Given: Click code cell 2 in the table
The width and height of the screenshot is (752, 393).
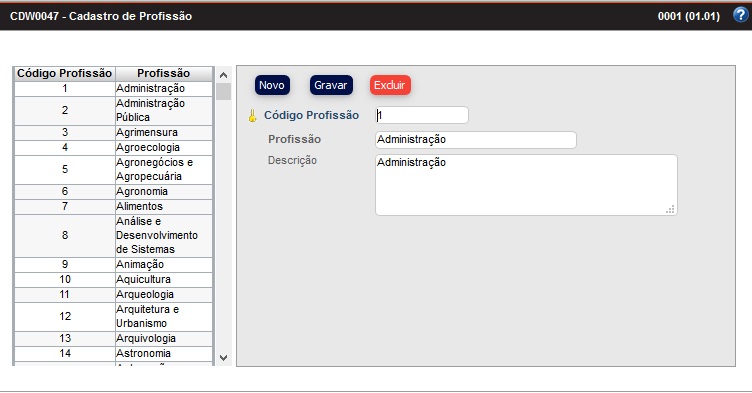Looking at the screenshot, I should 65,110.
